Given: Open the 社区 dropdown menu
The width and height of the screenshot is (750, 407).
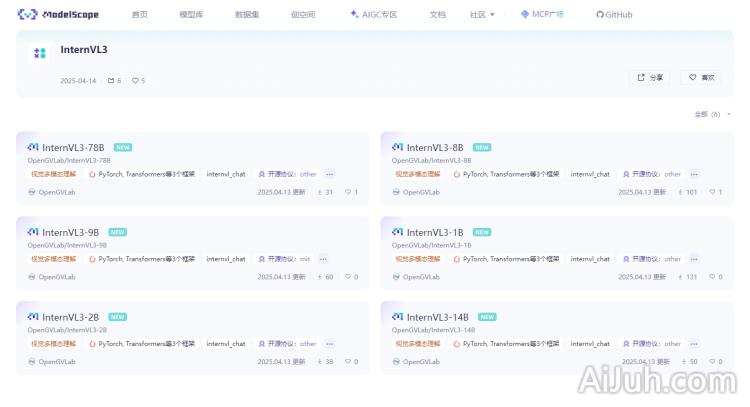Looking at the screenshot, I should 482,15.
